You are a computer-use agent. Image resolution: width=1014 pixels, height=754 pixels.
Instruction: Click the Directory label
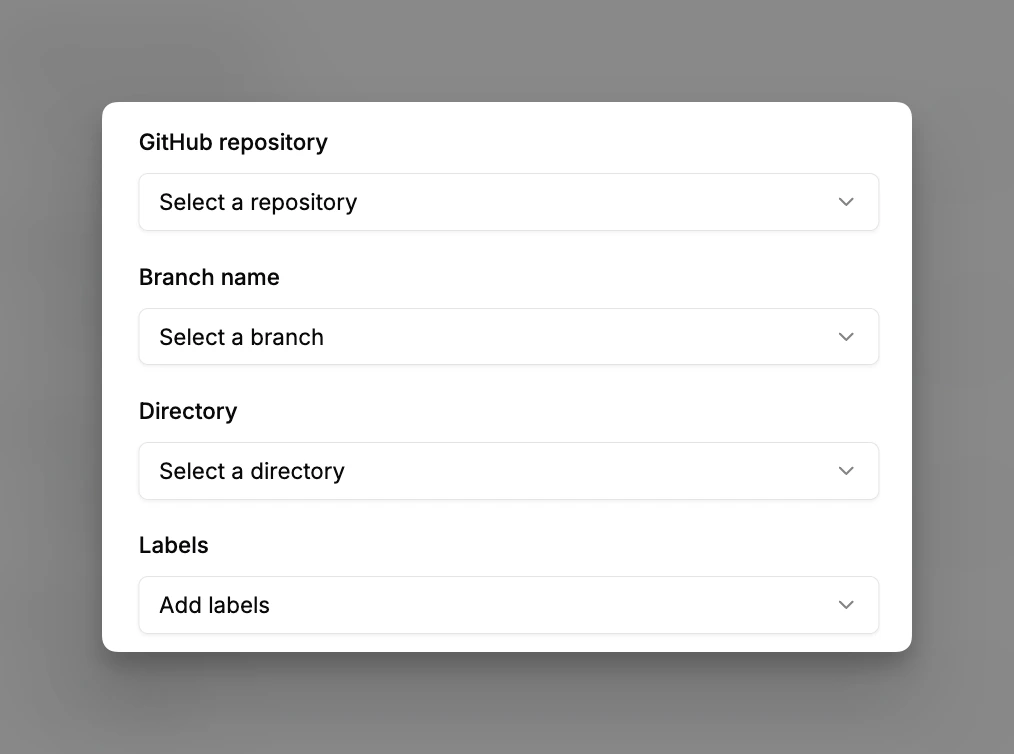(x=188, y=411)
